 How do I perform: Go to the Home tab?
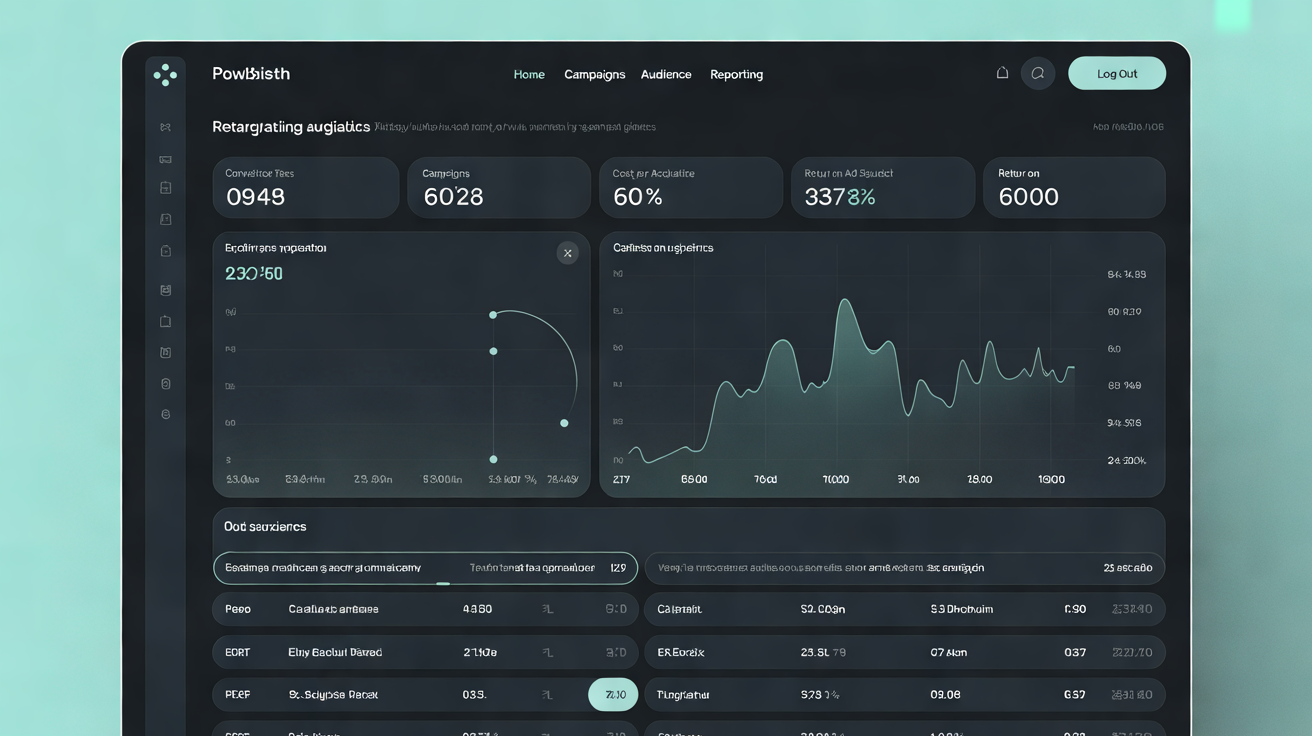tap(529, 74)
